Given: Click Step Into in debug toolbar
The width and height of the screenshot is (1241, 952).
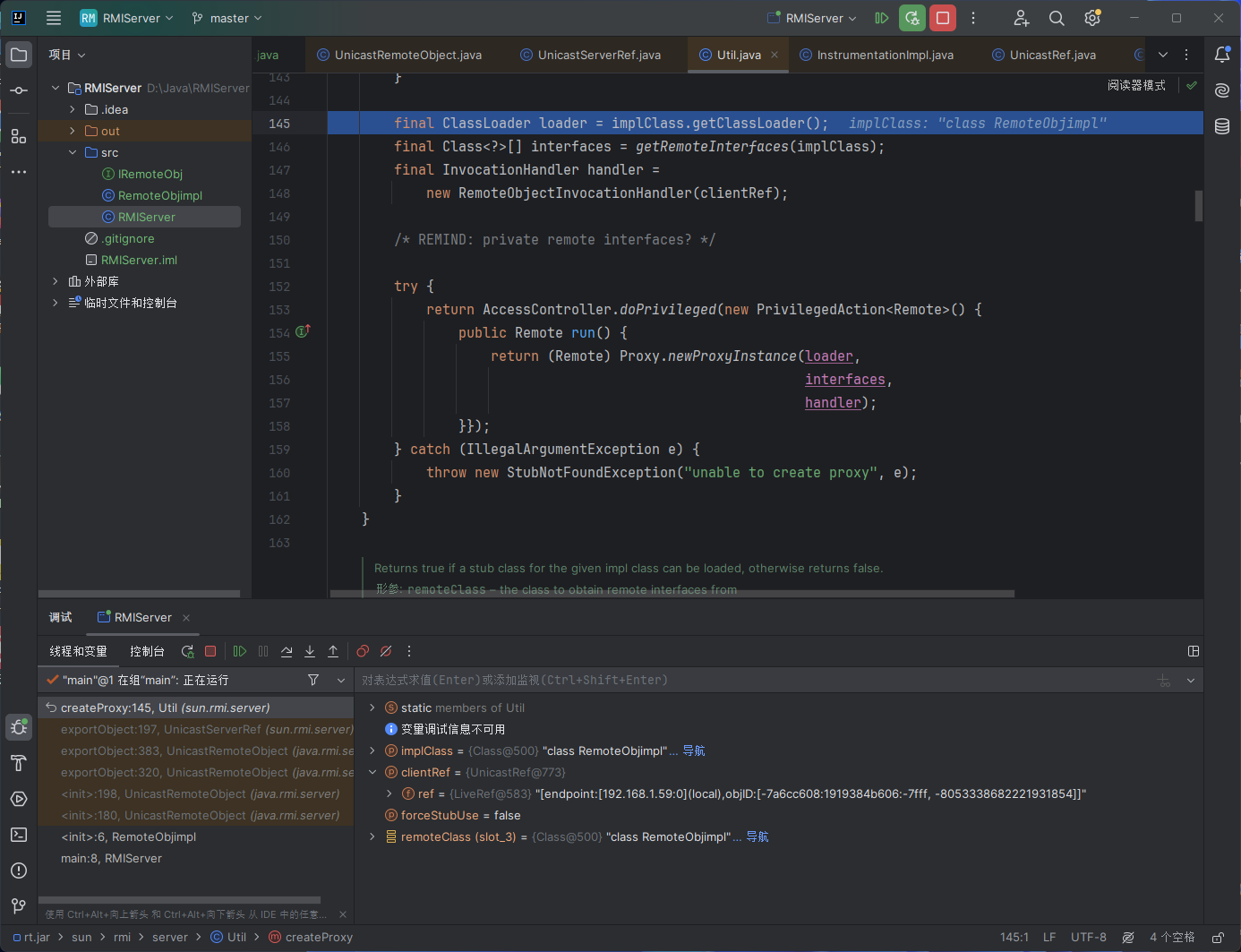Looking at the screenshot, I should 310,651.
